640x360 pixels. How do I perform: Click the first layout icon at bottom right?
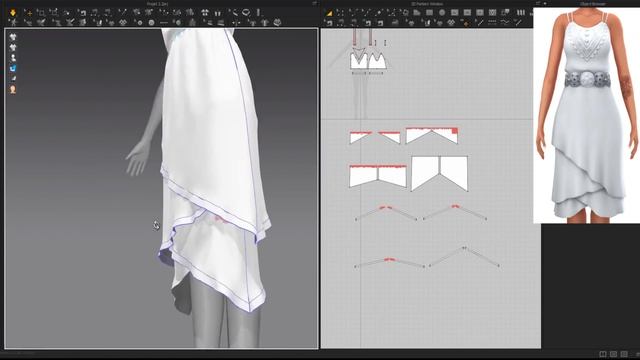(603, 354)
